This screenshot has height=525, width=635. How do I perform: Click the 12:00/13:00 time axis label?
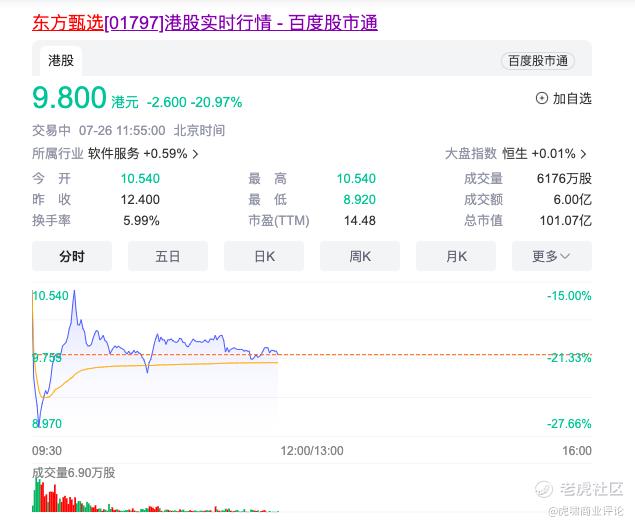pyautogui.click(x=312, y=450)
